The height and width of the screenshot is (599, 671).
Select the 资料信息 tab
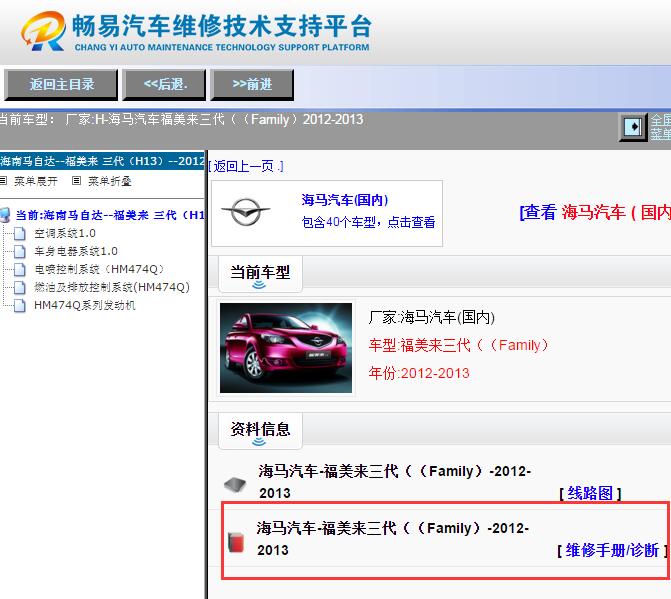(x=260, y=430)
